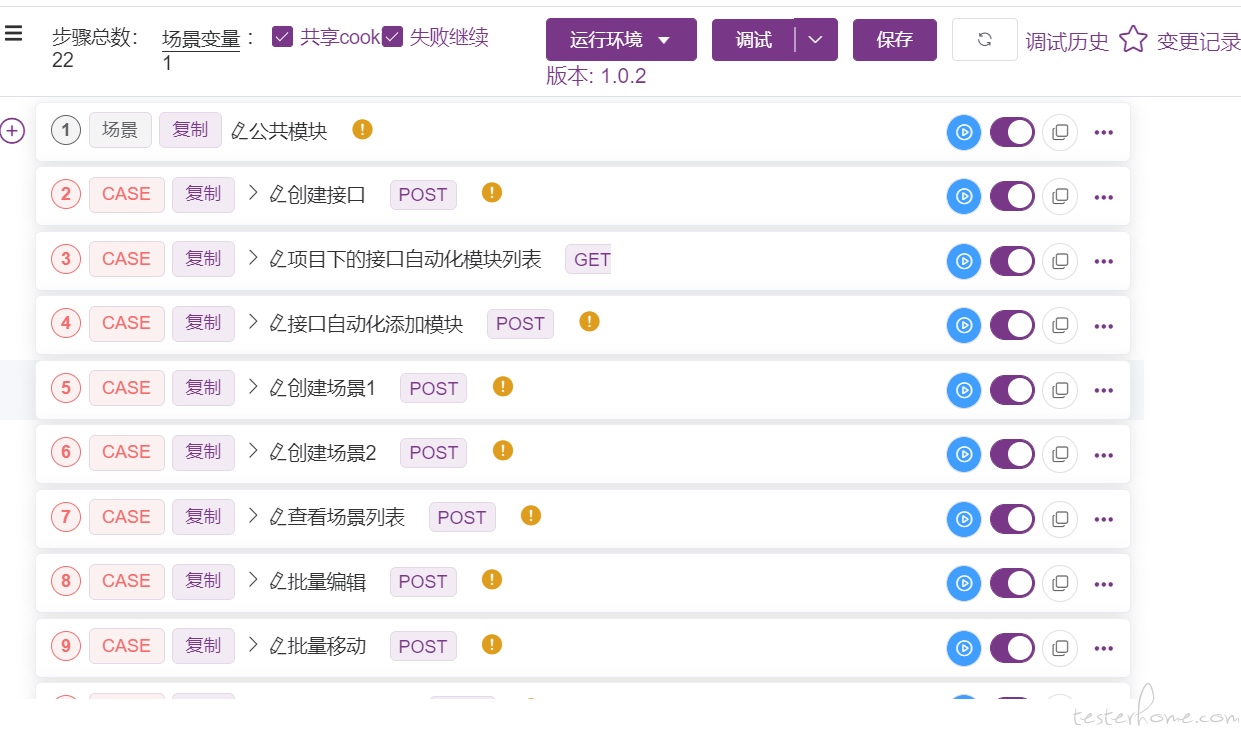Open the 运行环境 dropdown

[621, 40]
